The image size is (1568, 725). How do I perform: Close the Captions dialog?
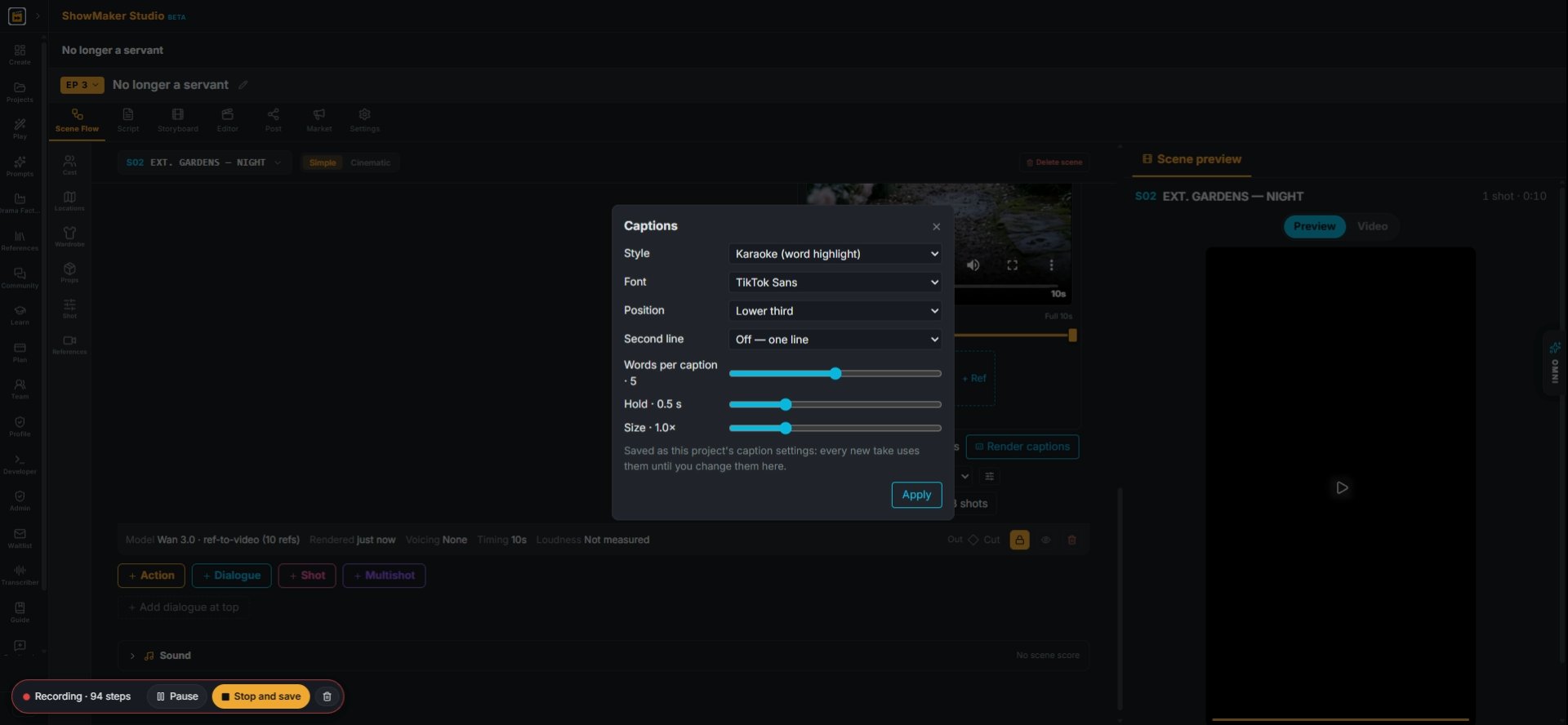coord(936,227)
